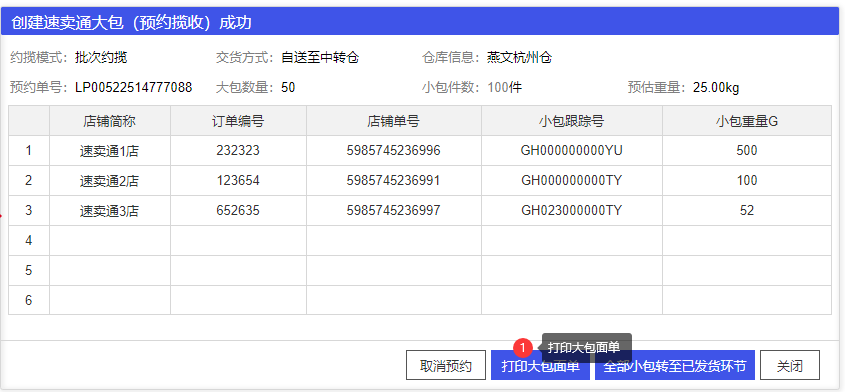Image resolution: width=845 pixels, height=392 pixels.
Task: Select weight cell 100 for 速卖通2店
Action: (747, 180)
